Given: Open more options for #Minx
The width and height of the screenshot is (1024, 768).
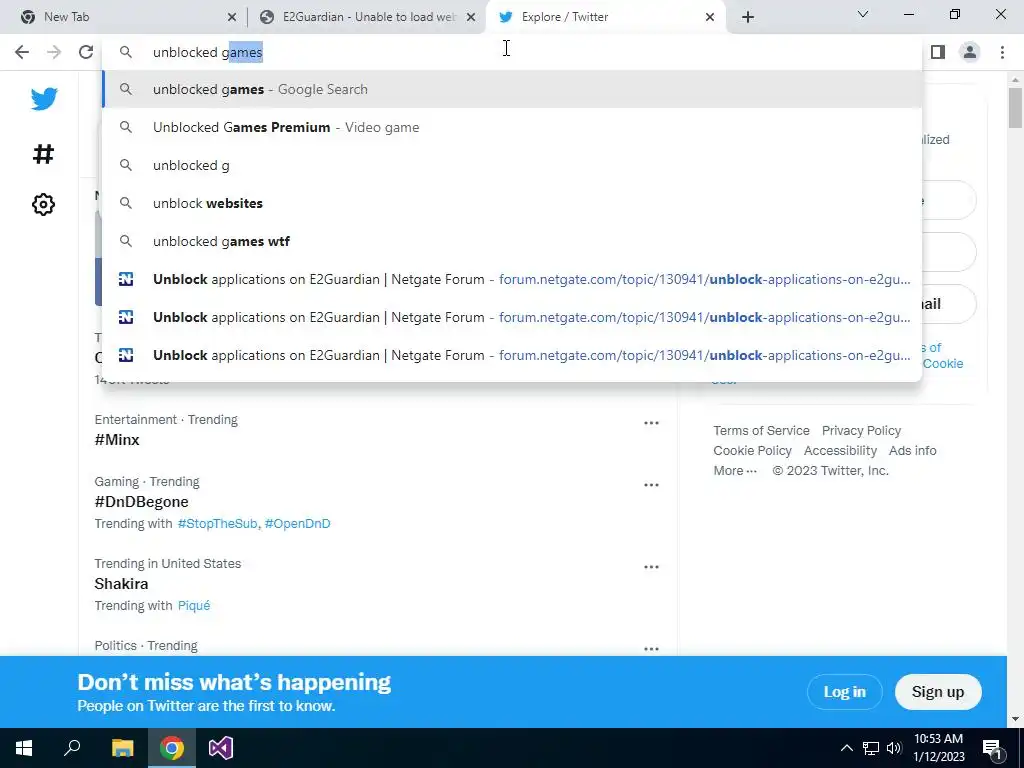Looking at the screenshot, I should 651,423.
